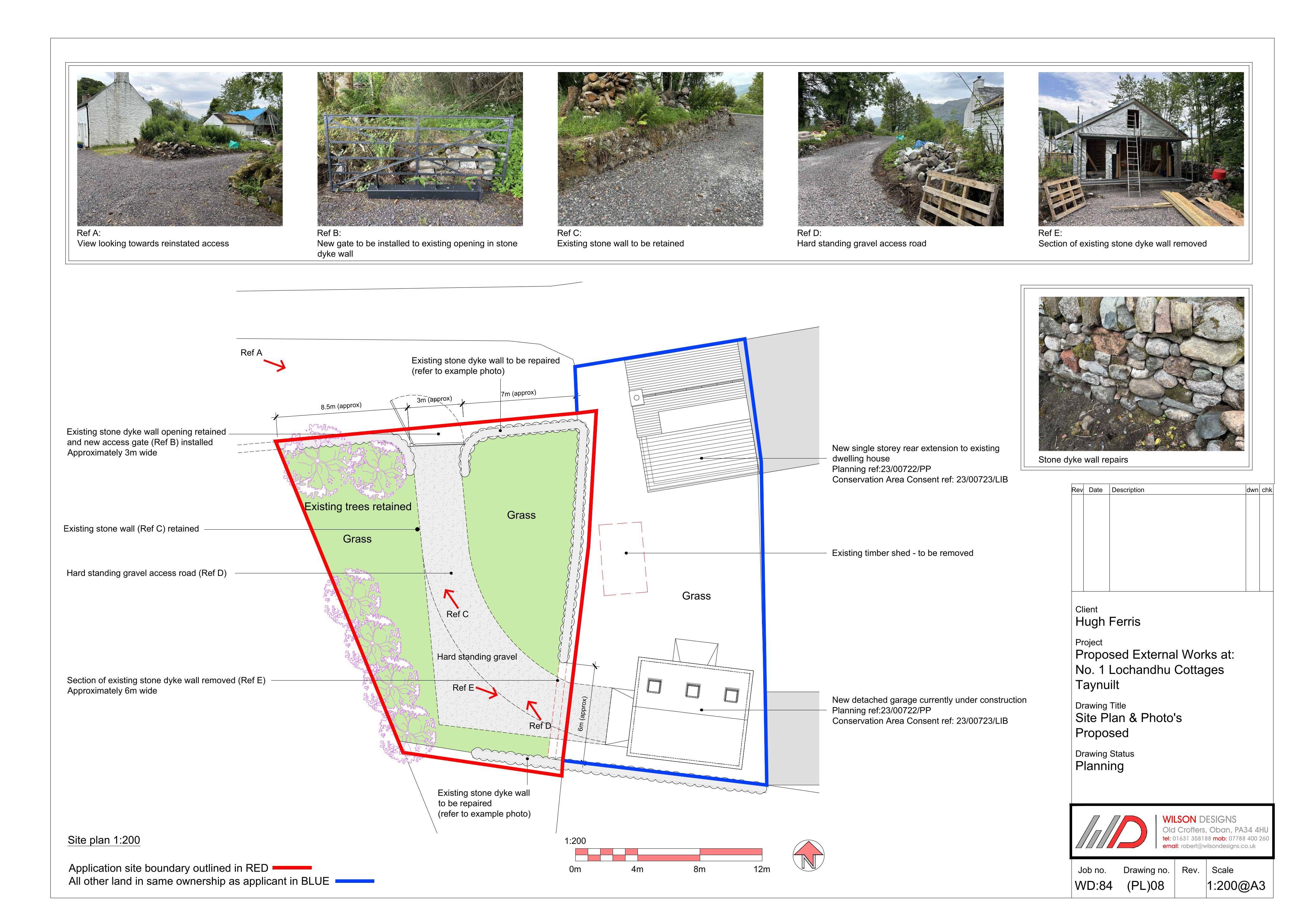Viewport: 1307px width, 924px height.
Task: Select 'Old Crofters, Oban, PA34 4HU' address
Action: (1215, 830)
